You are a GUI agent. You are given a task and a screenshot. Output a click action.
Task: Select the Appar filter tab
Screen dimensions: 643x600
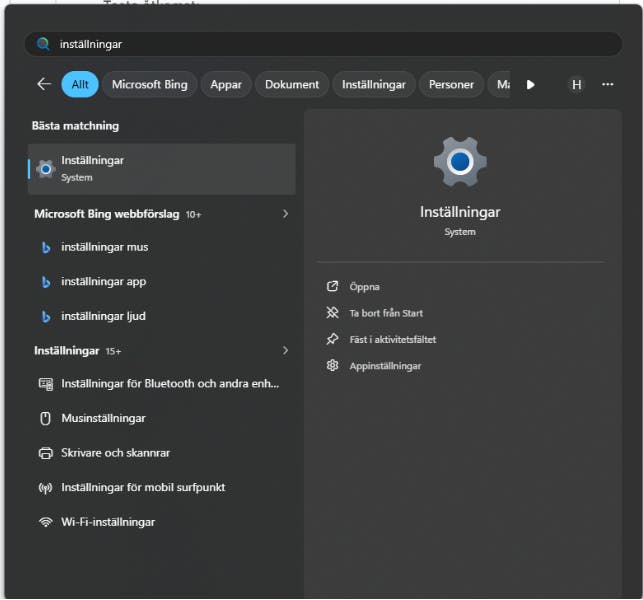[x=226, y=85]
